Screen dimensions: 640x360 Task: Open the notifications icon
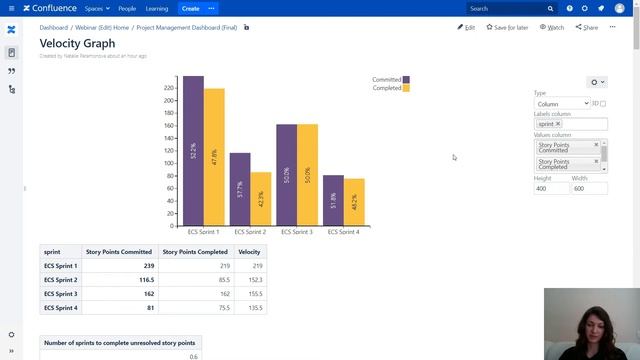[601, 8]
